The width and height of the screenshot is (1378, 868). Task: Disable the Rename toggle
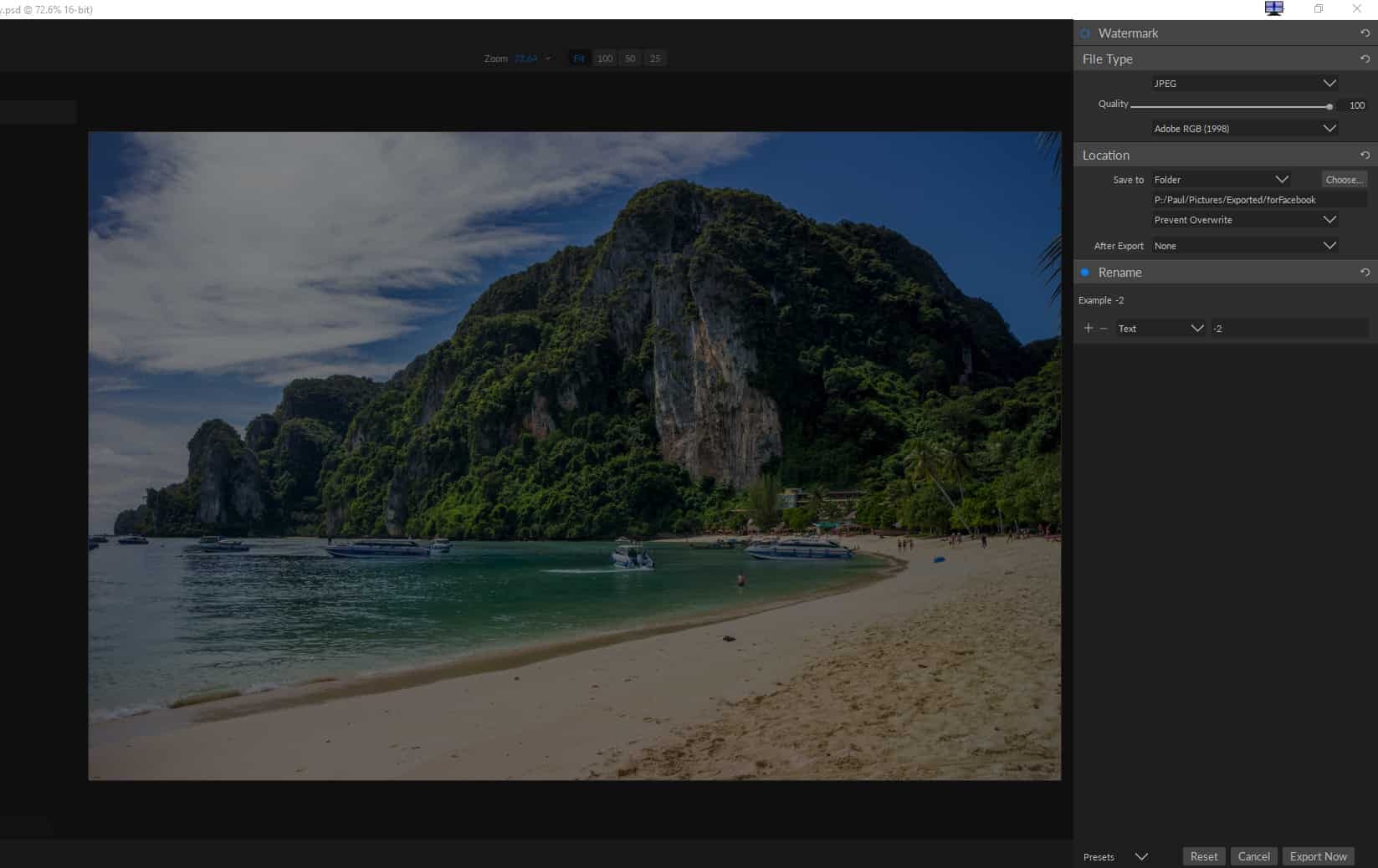(x=1085, y=273)
